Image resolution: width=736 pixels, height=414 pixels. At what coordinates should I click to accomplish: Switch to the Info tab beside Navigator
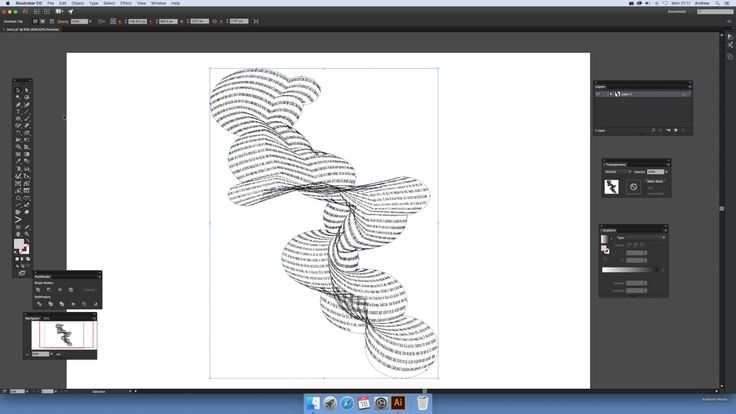coord(46,318)
